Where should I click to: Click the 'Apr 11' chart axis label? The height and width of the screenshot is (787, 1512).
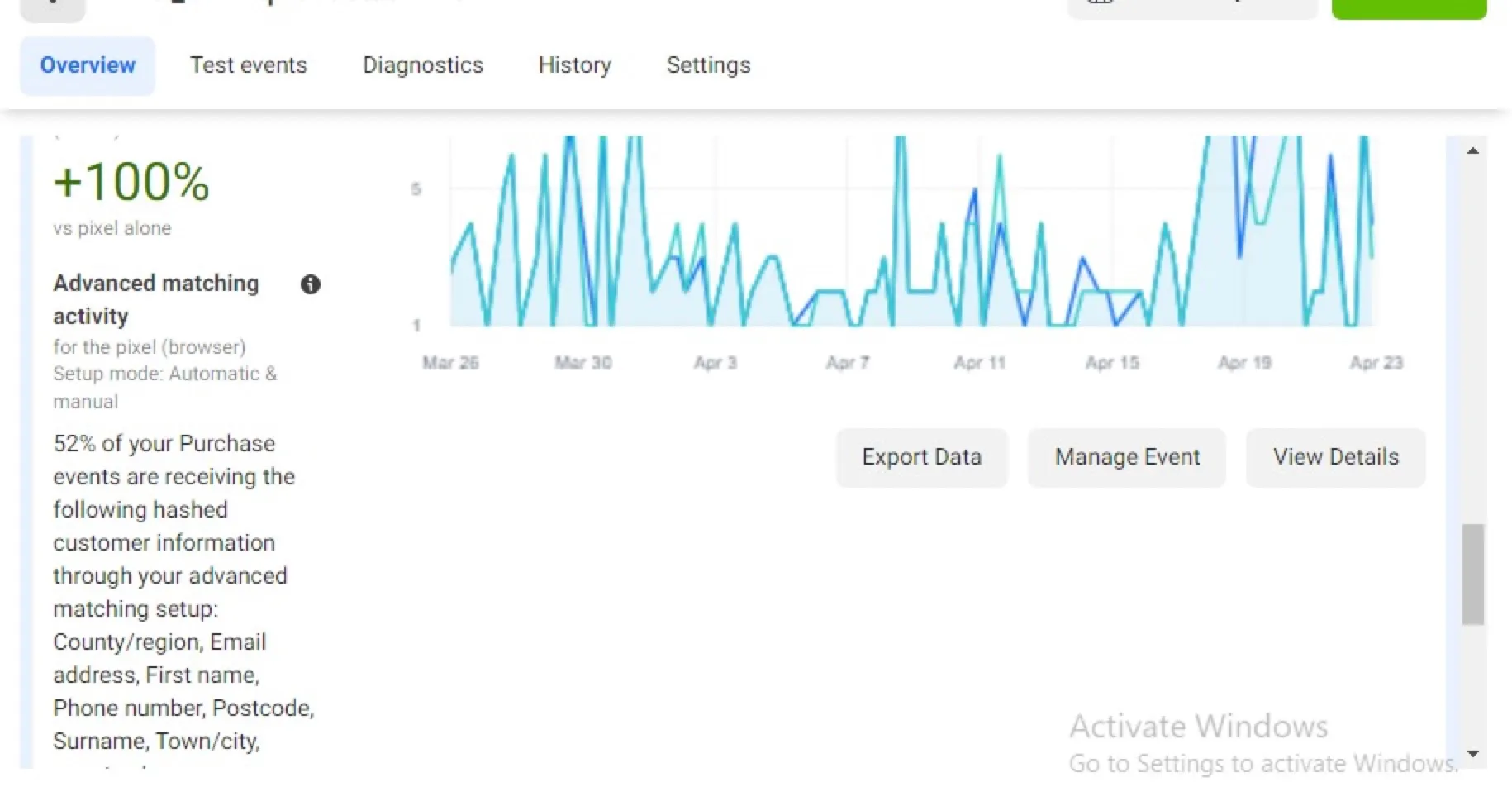pos(980,362)
